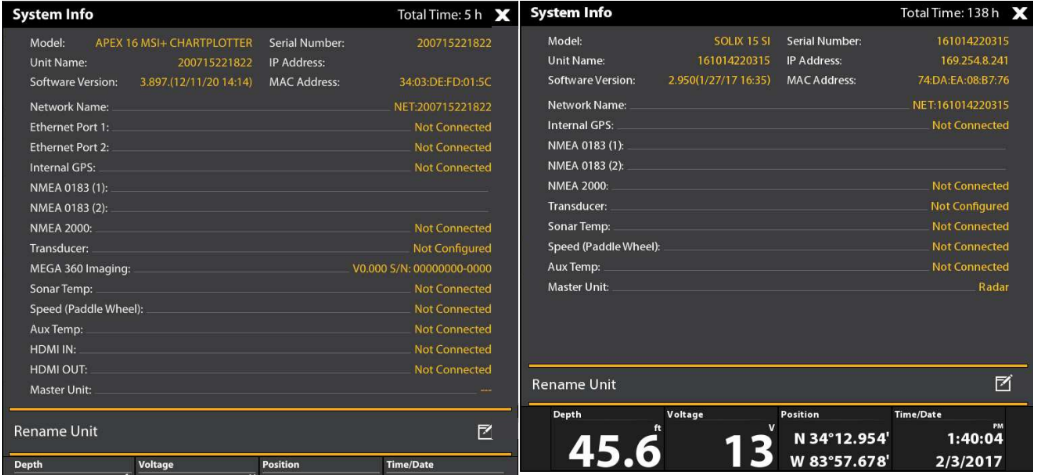Select Sonar Temp row in APEX panel
This screenshot has width=1037, height=475.
click(x=261, y=289)
